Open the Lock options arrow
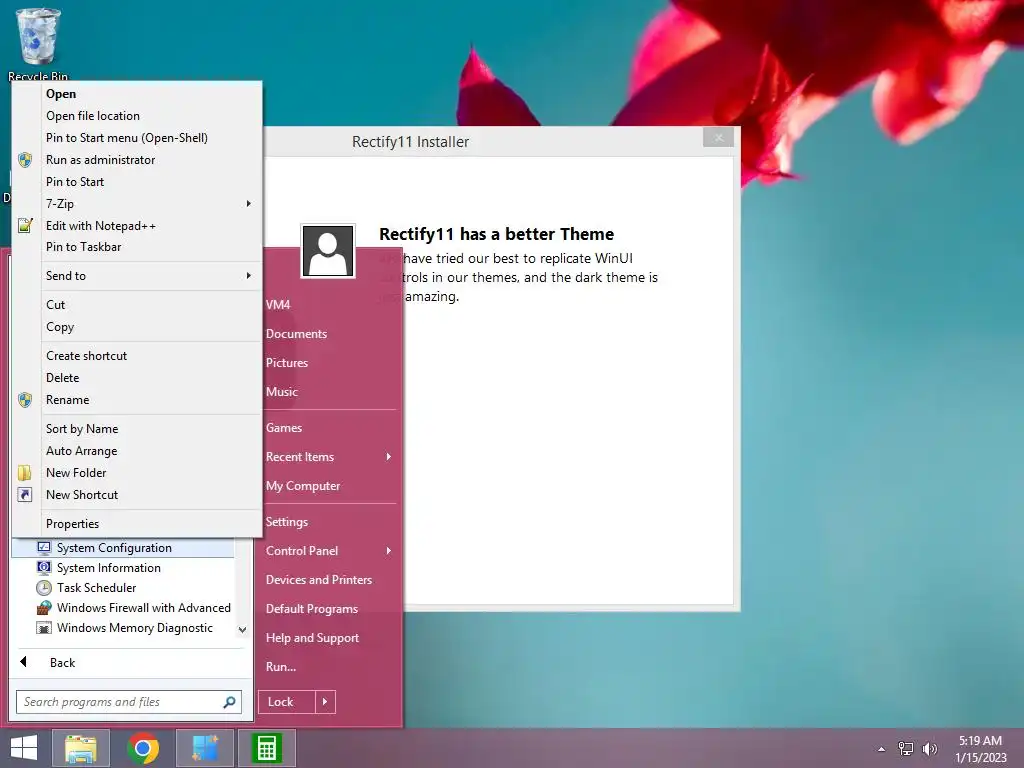This screenshot has width=1024, height=768. 325,702
